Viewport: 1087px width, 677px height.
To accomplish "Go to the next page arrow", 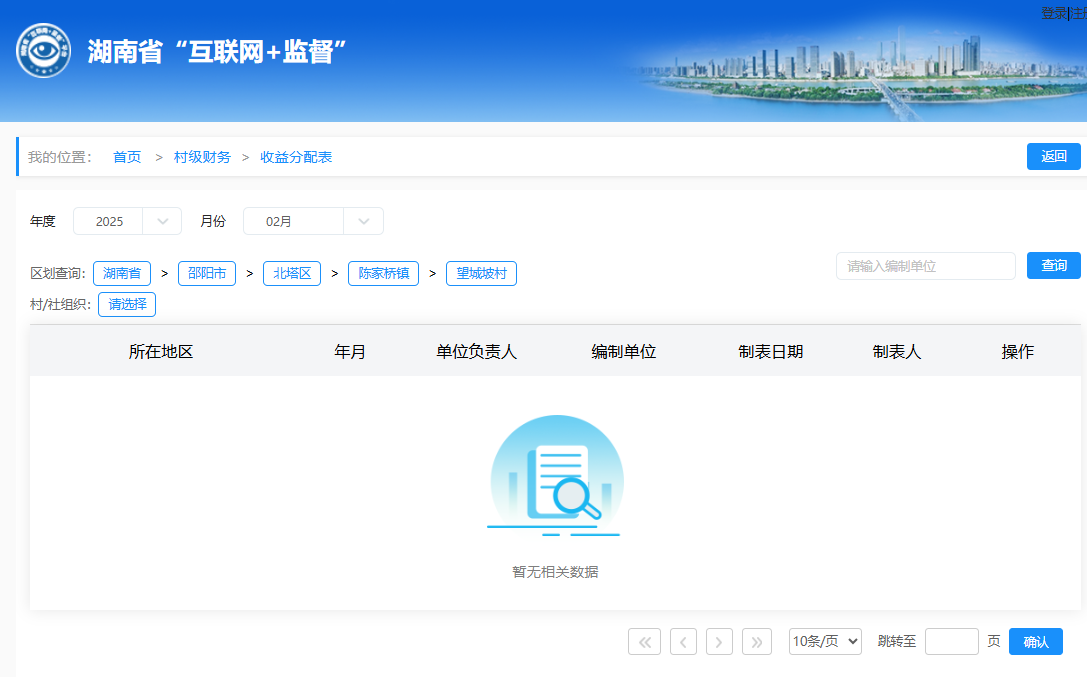I will 719,642.
